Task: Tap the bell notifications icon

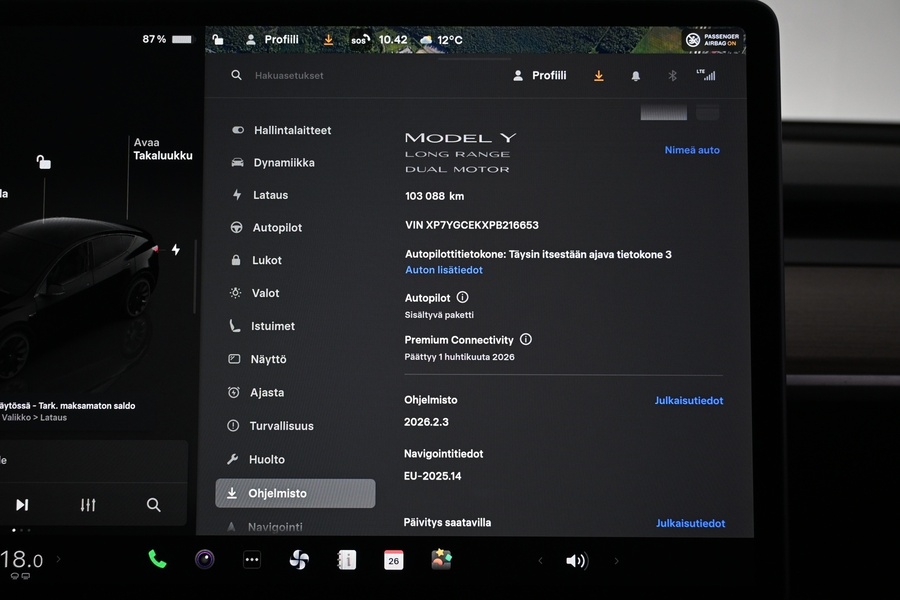Action: [x=635, y=76]
